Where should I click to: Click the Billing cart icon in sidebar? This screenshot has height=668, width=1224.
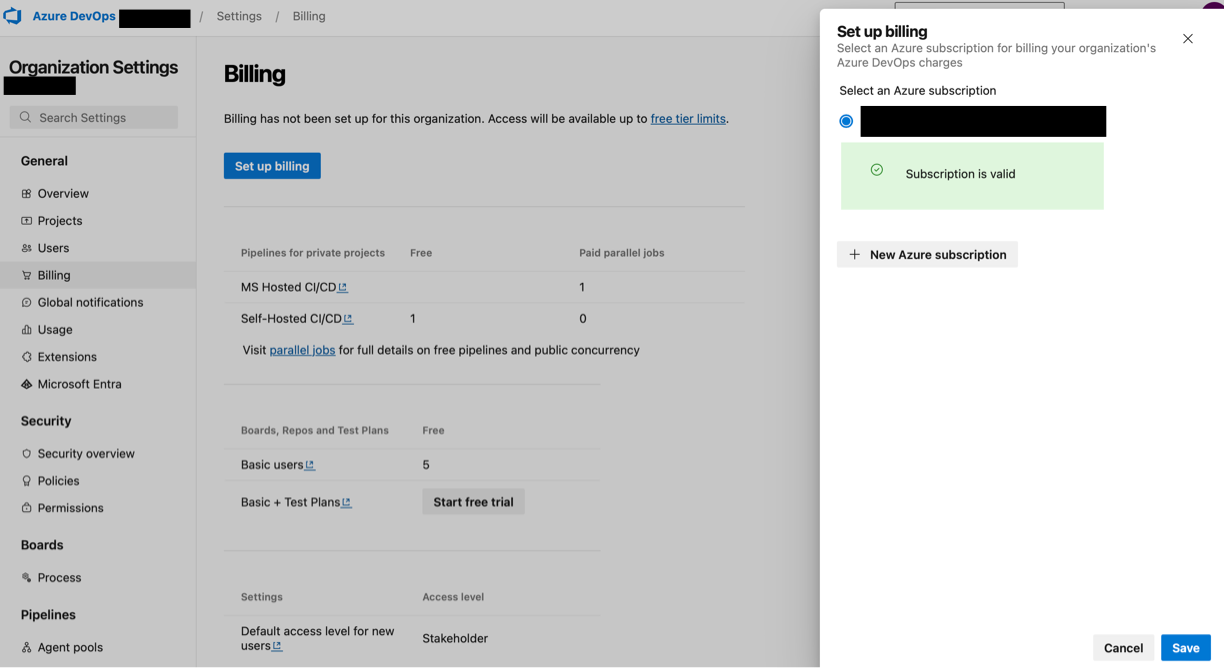[27, 275]
